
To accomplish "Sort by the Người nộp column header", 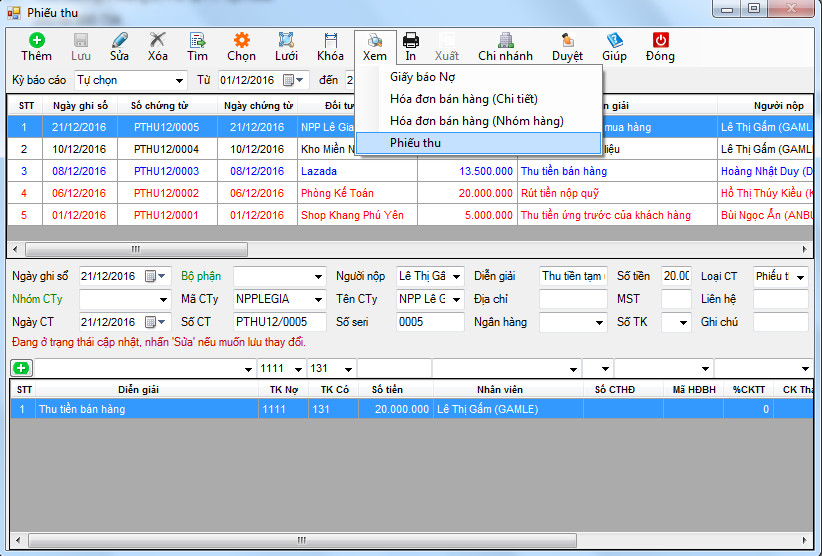I will click(x=765, y=105).
